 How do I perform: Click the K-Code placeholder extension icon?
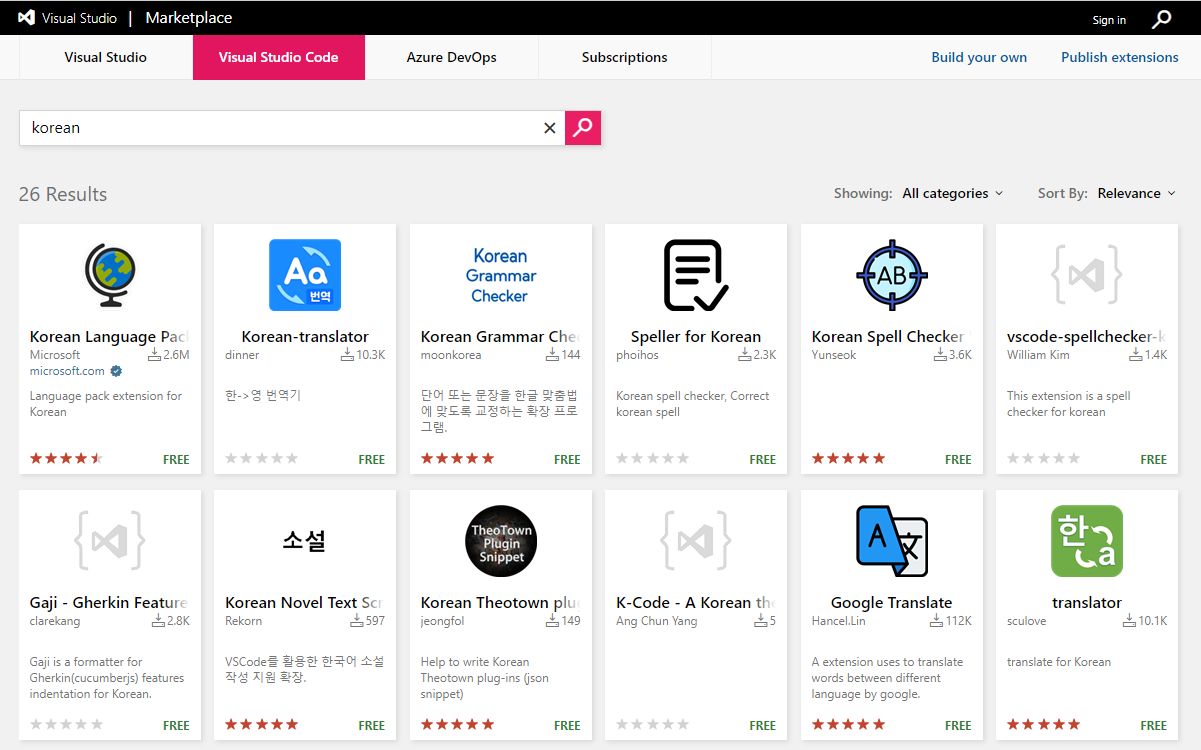[x=696, y=541]
